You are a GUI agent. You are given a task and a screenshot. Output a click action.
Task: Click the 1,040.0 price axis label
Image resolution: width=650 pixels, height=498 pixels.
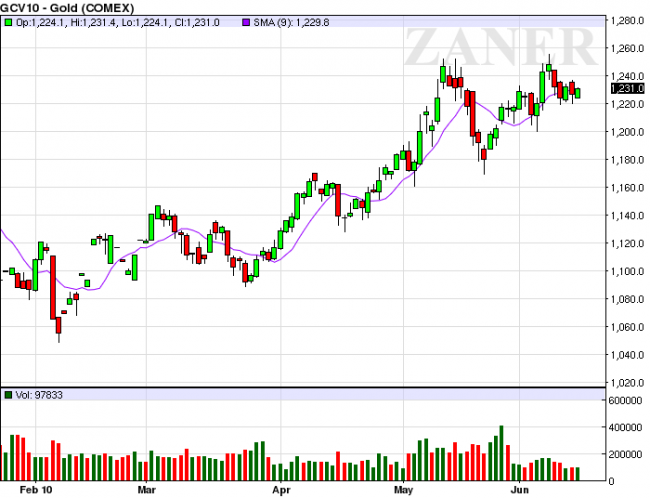pyautogui.click(x=627, y=355)
